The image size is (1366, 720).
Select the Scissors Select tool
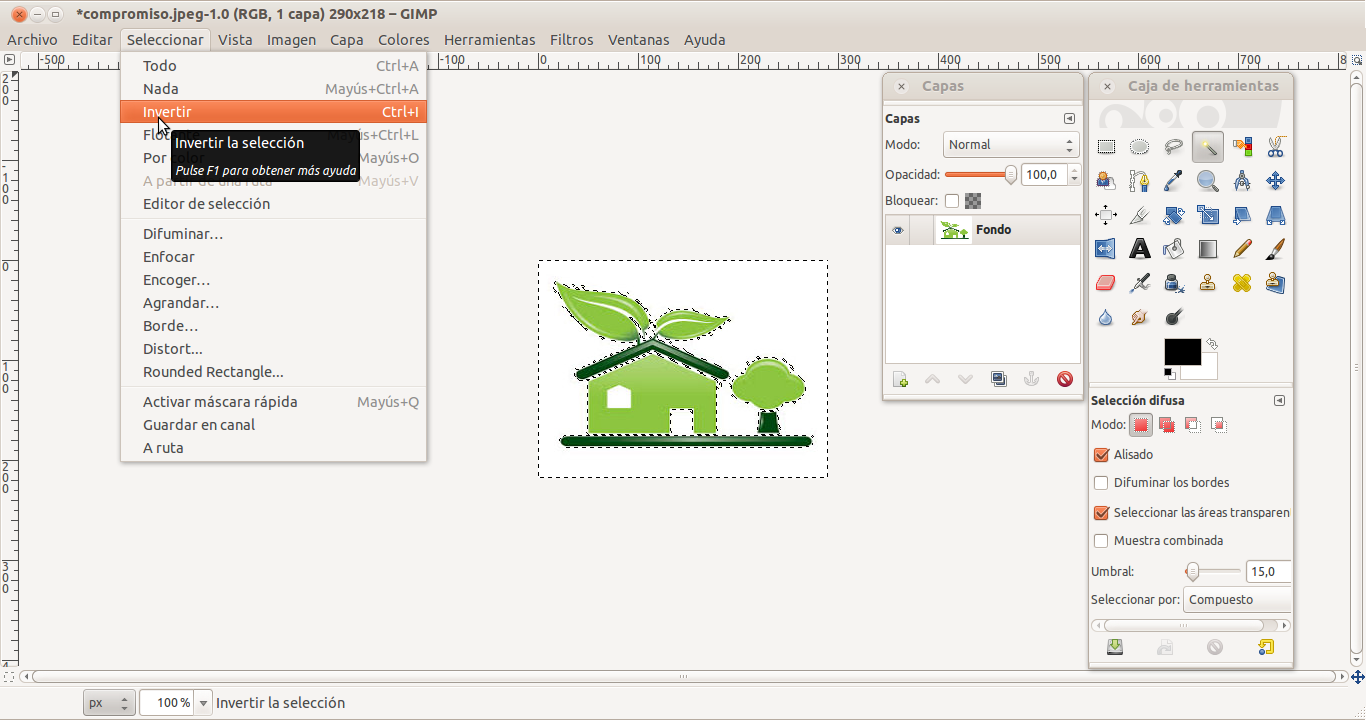click(1275, 147)
